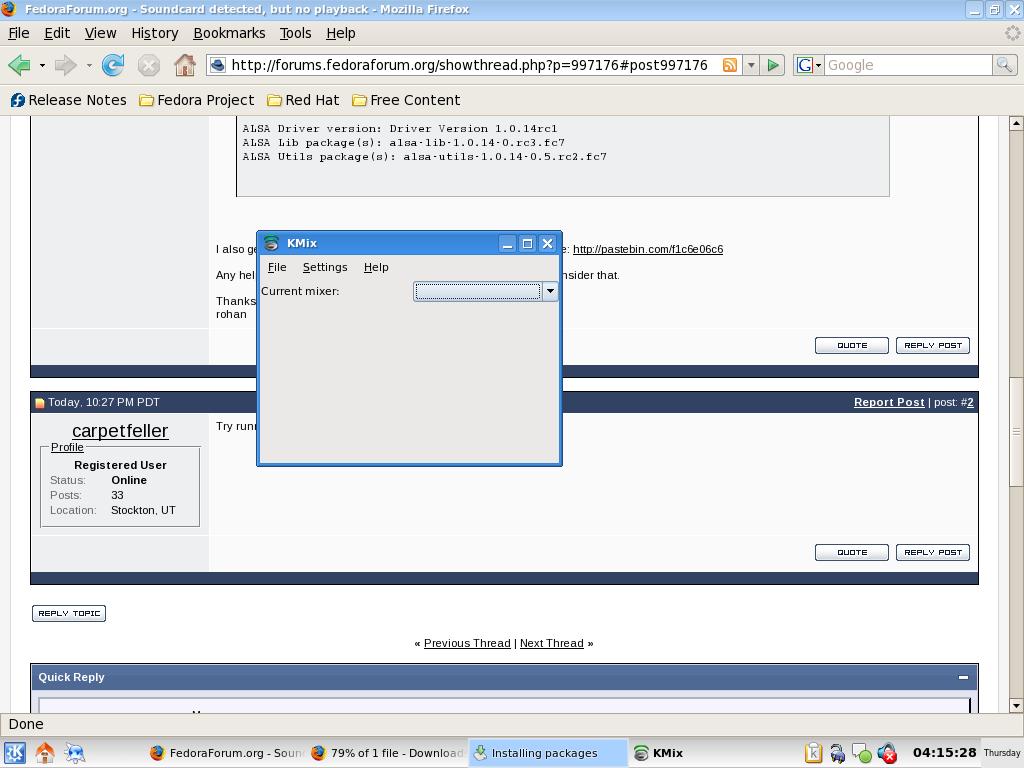Click the URL address field
1024x768 pixels.
click(x=470, y=65)
